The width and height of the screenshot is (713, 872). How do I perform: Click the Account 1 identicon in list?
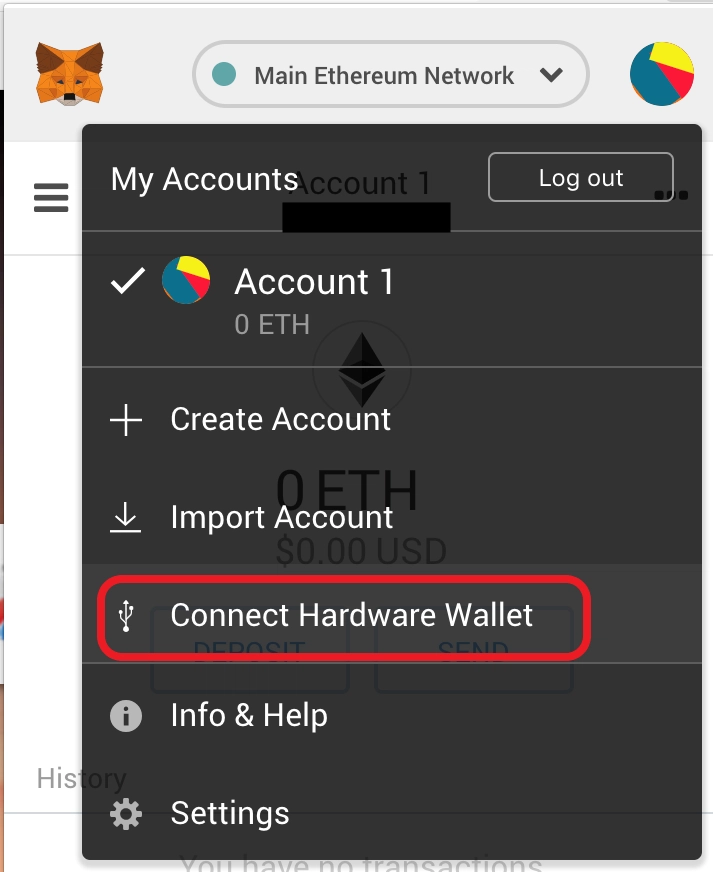(186, 280)
